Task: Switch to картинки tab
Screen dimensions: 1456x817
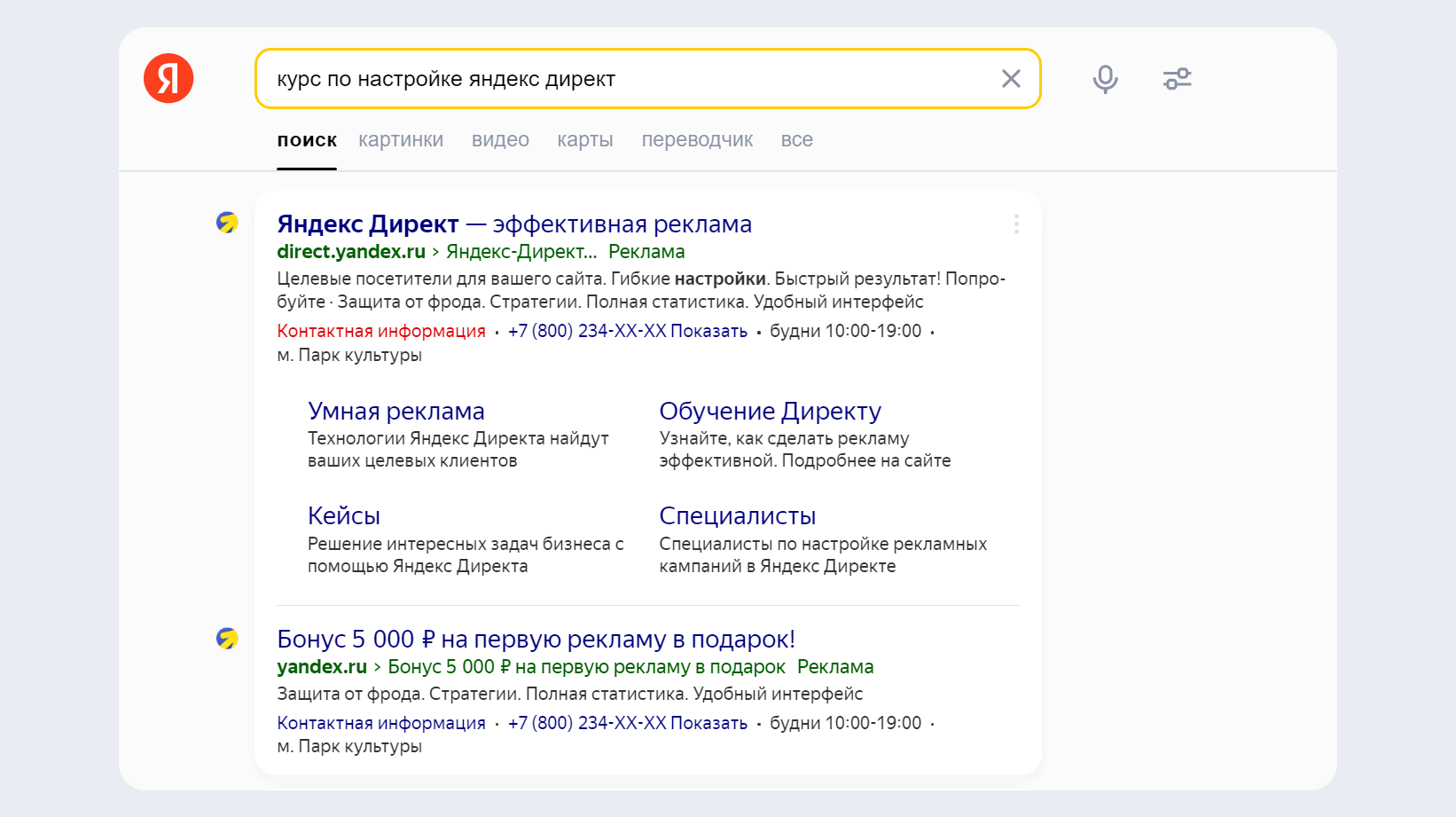Action: [401, 139]
